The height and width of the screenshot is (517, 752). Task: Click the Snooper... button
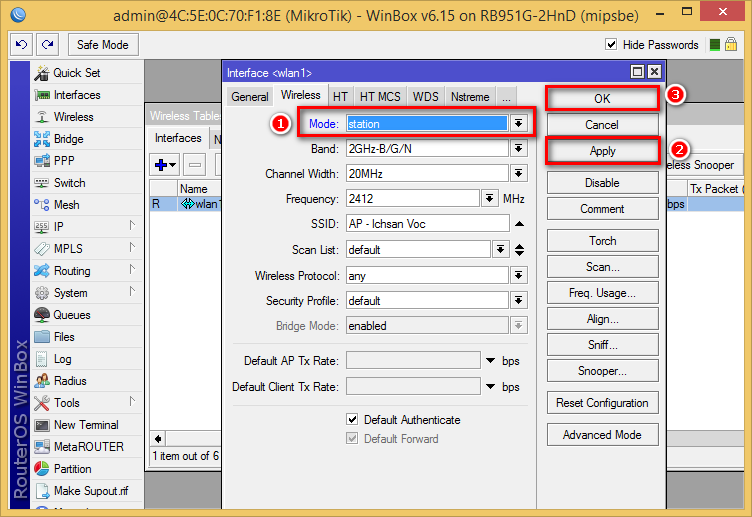[602, 371]
